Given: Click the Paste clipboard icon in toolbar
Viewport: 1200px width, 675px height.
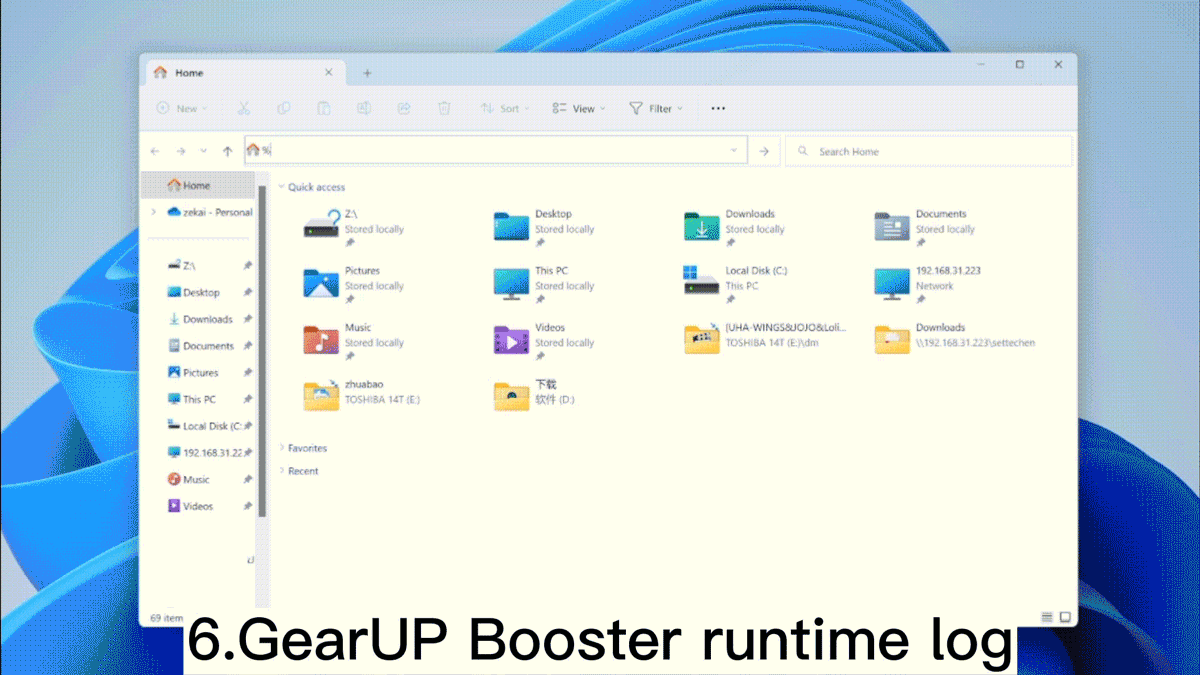Looking at the screenshot, I should tap(323, 108).
